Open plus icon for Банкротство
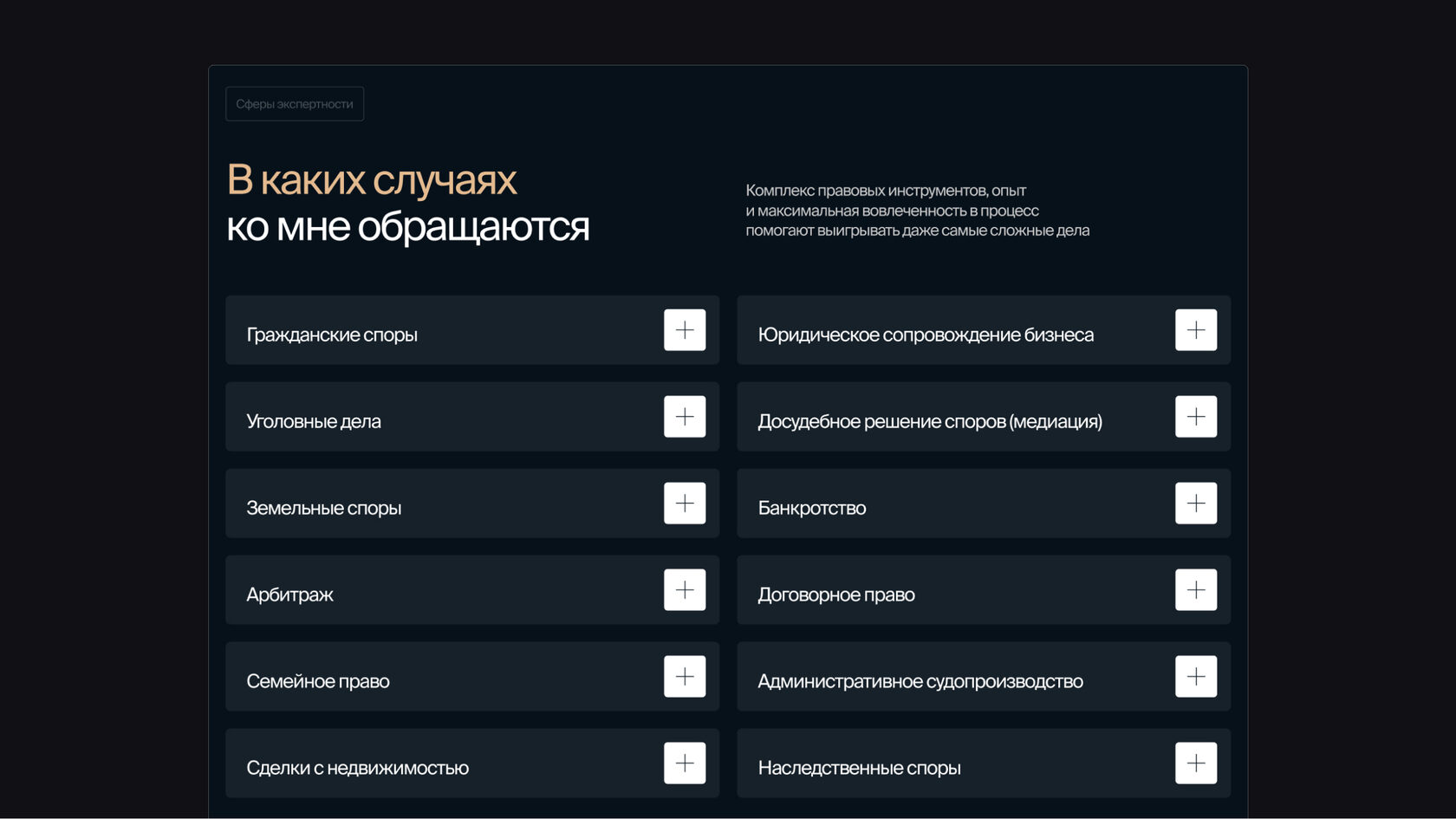The width and height of the screenshot is (1456, 819). click(1196, 504)
